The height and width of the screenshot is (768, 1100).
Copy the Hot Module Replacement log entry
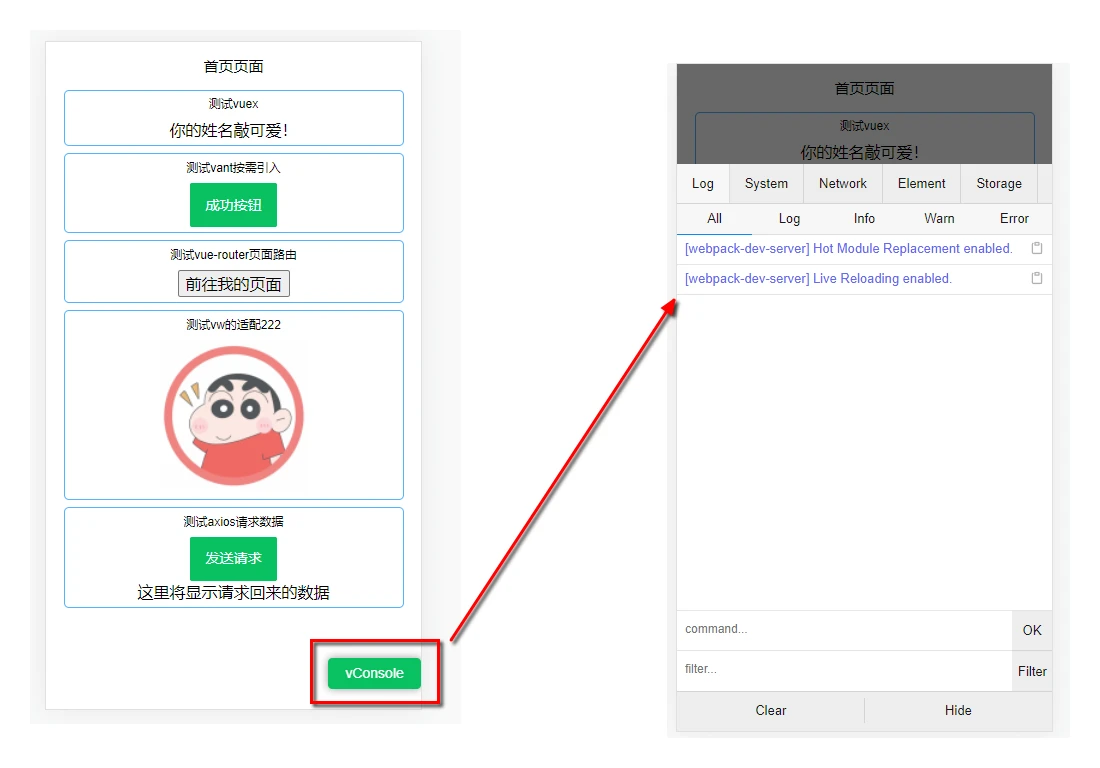[x=1037, y=248]
